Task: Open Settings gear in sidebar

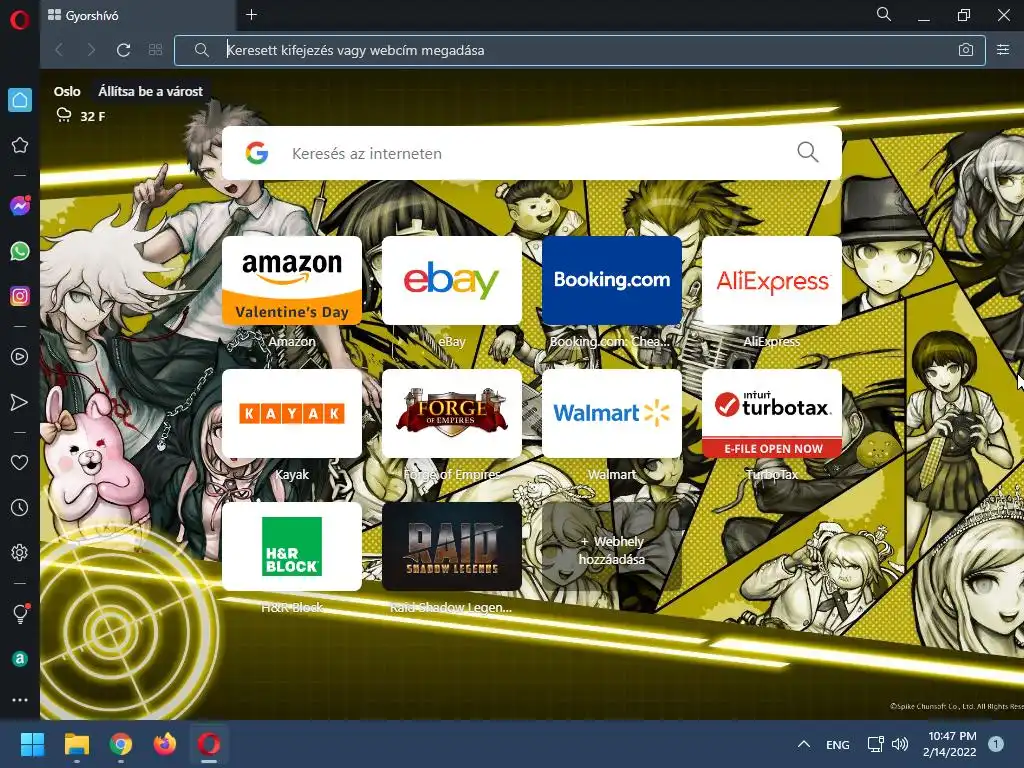Action: [x=20, y=552]
